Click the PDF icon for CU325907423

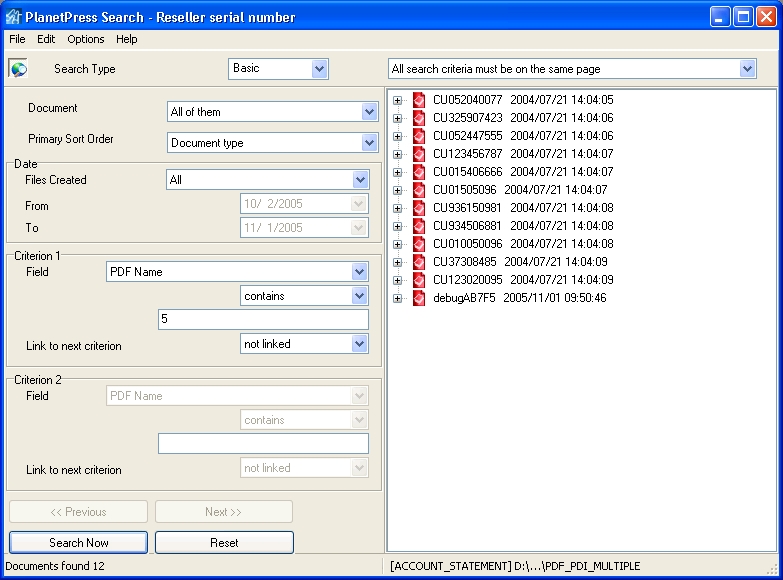418,118
